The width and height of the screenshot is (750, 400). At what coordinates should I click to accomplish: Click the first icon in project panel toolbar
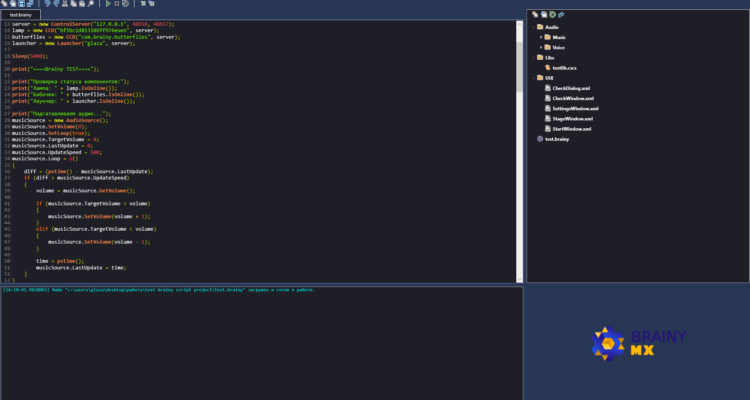[535, 15]
